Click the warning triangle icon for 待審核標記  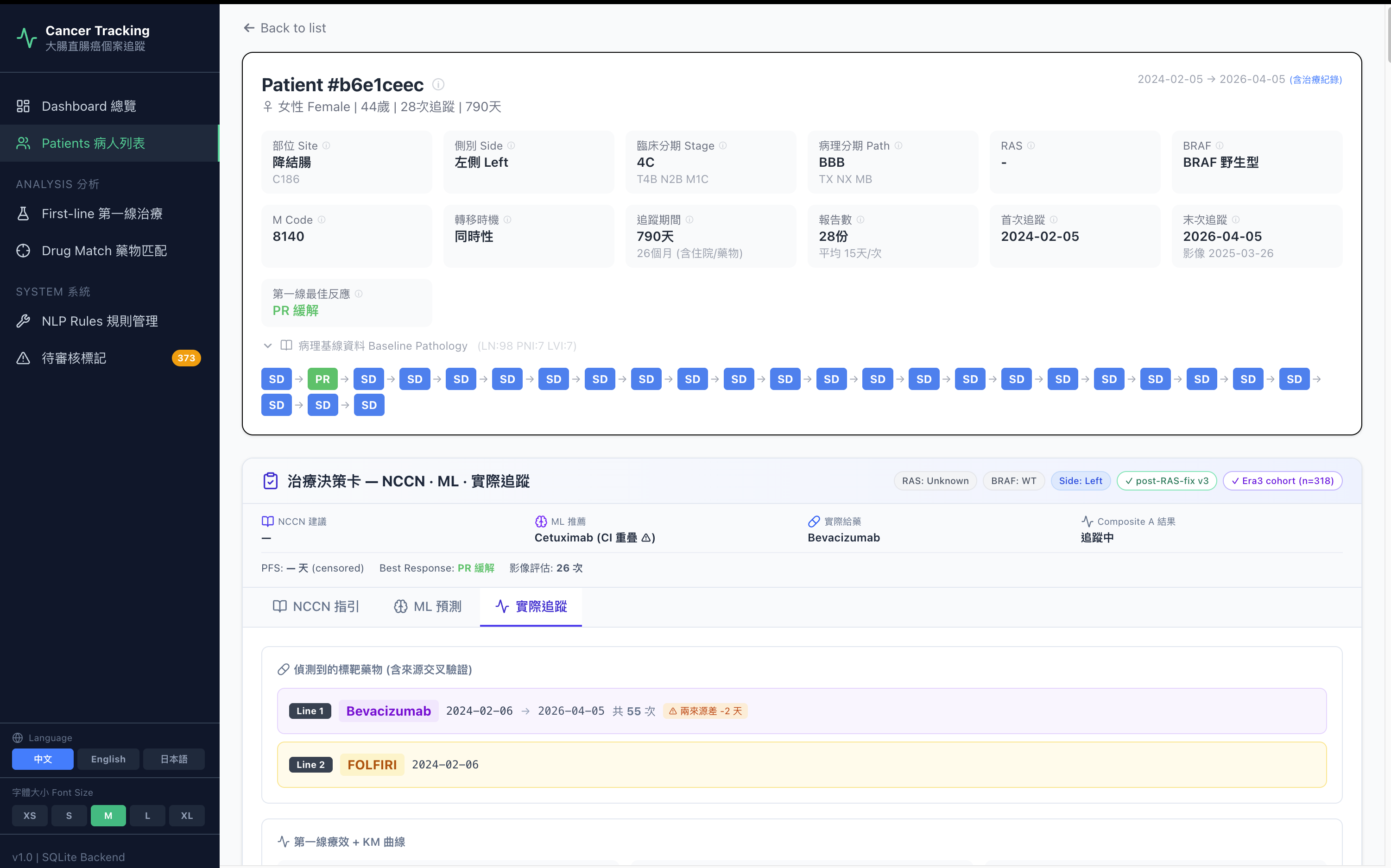(23, 358)
